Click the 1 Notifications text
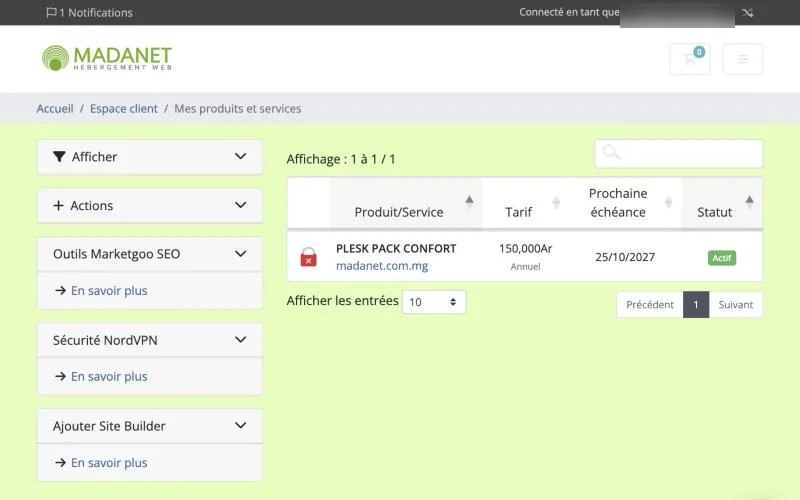 click(96, 13)
